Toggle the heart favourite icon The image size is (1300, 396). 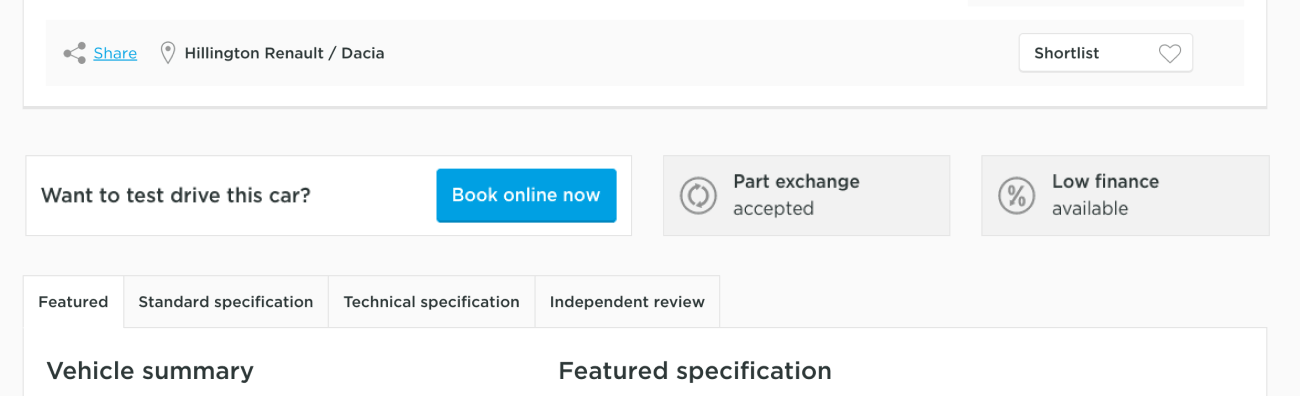(x=1170, y=54)
